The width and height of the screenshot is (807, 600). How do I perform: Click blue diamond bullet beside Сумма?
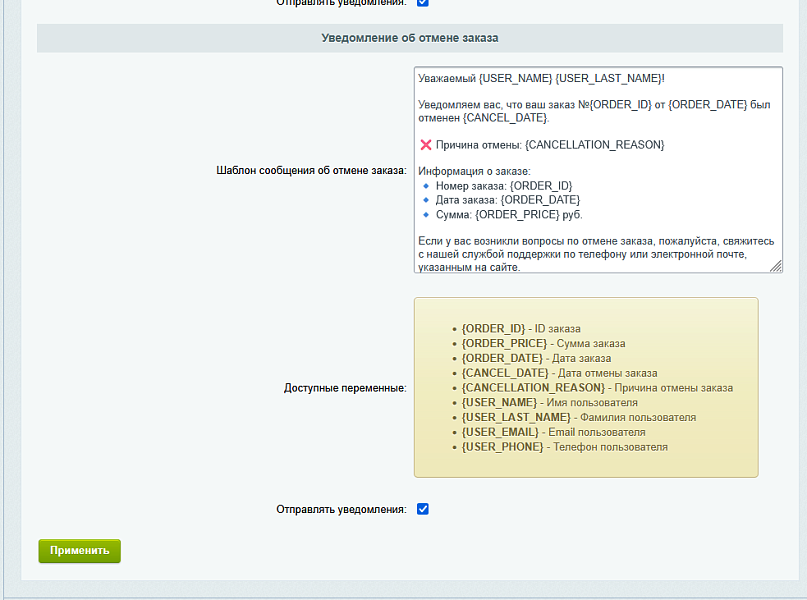click(x=426, y=215)
